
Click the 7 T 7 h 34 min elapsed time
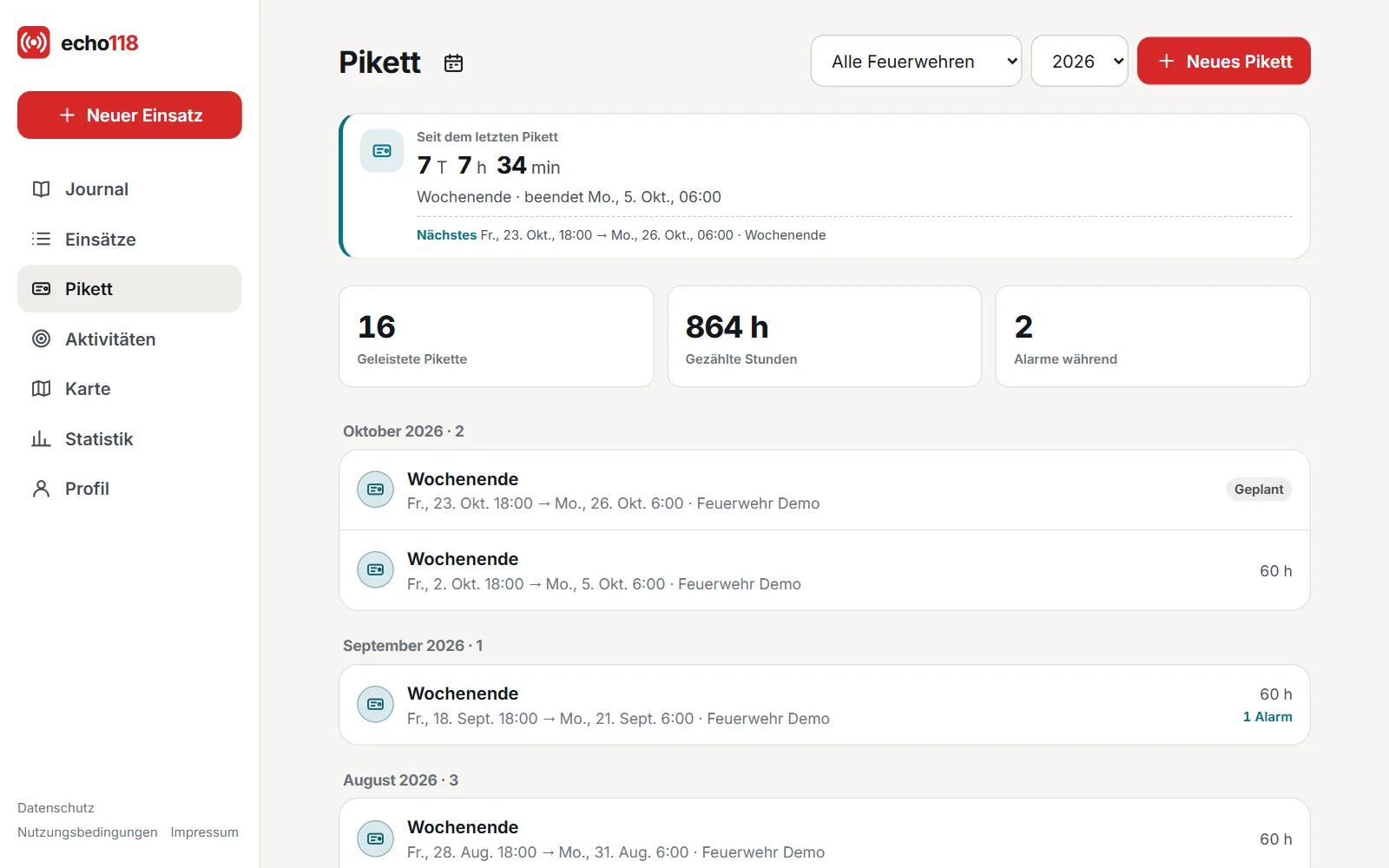tap(489, 166)
